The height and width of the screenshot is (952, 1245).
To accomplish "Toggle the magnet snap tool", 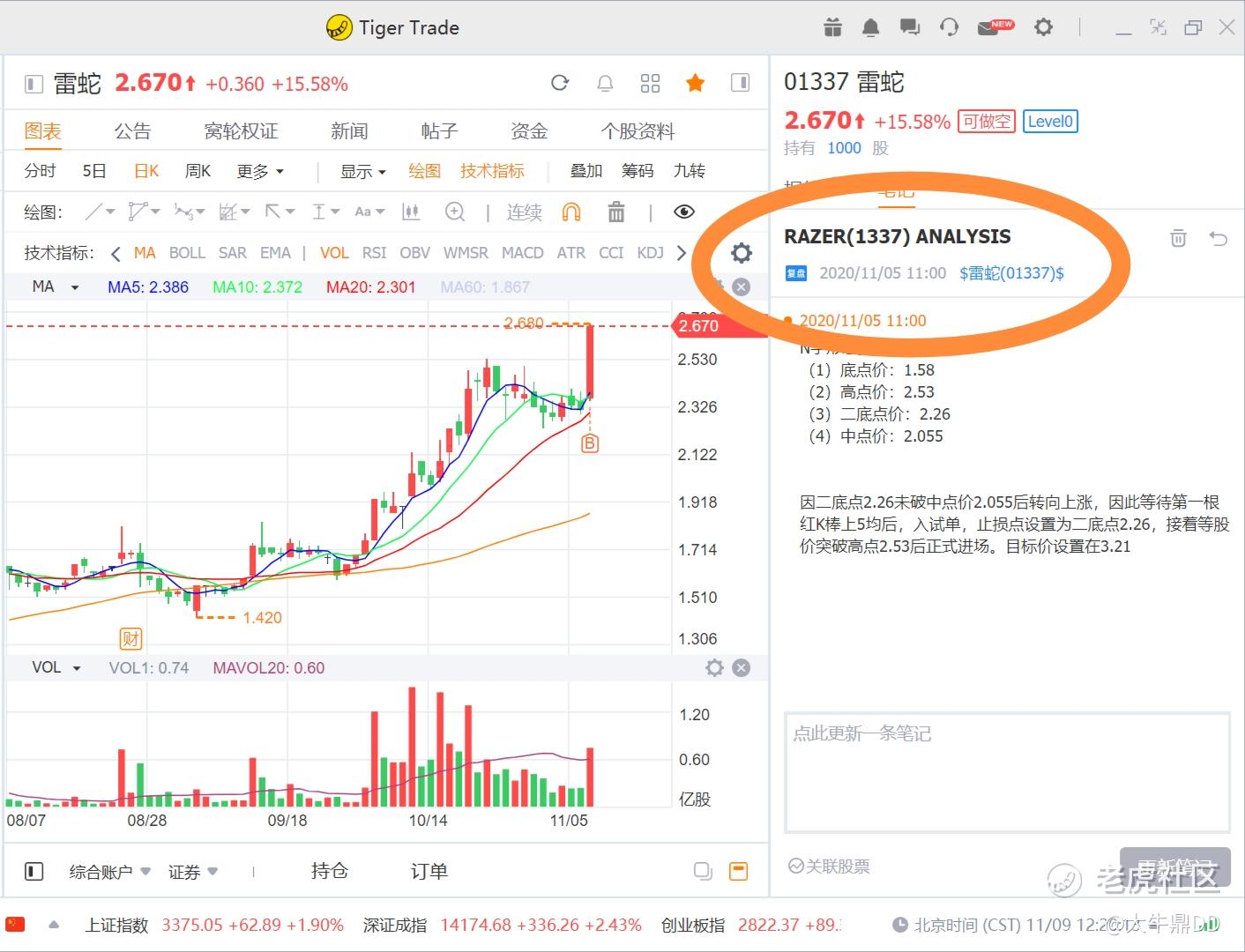I will (x=571, y=212).
